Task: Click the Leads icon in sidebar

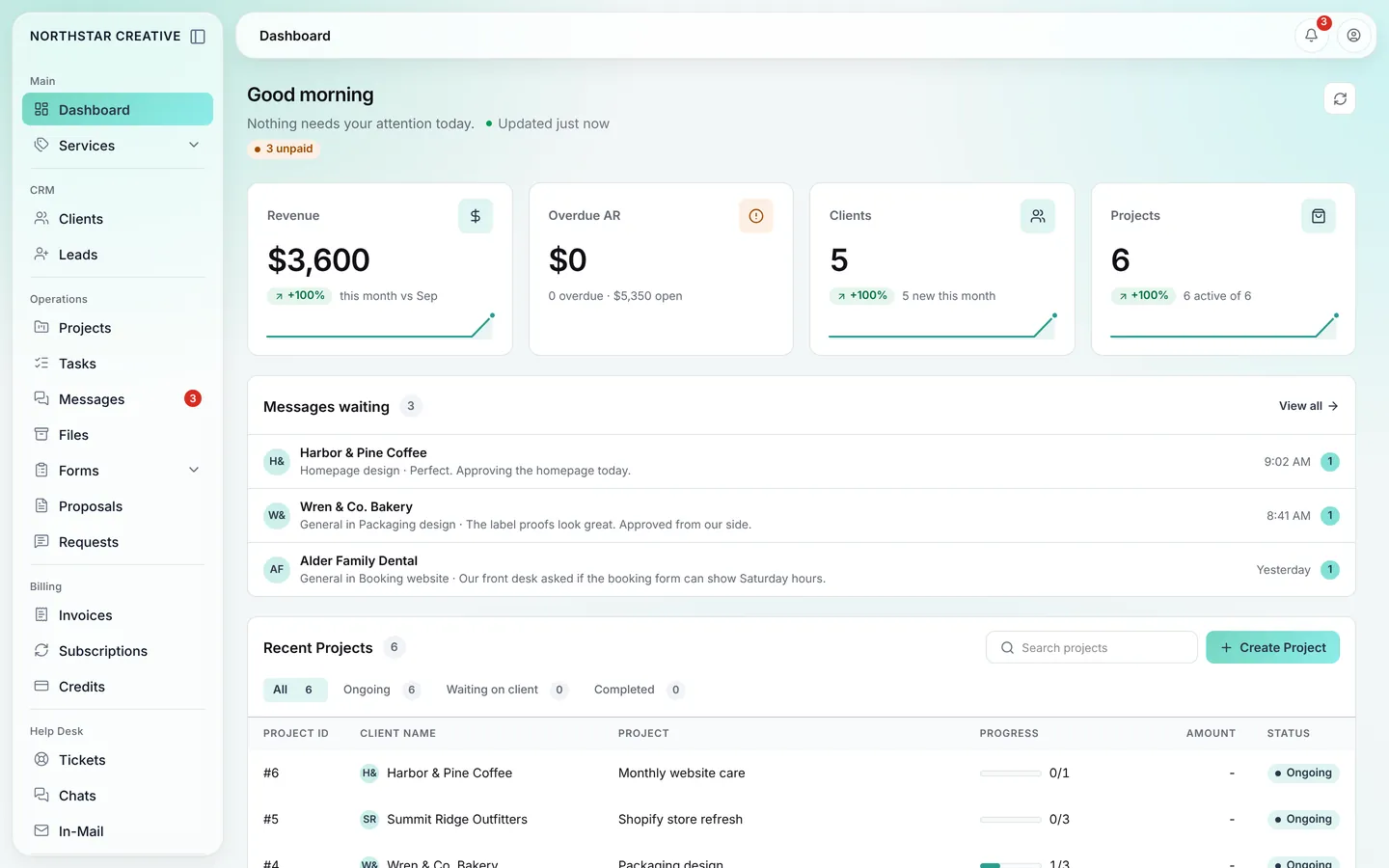Action: pyautogui.click(x=41, y=254)
